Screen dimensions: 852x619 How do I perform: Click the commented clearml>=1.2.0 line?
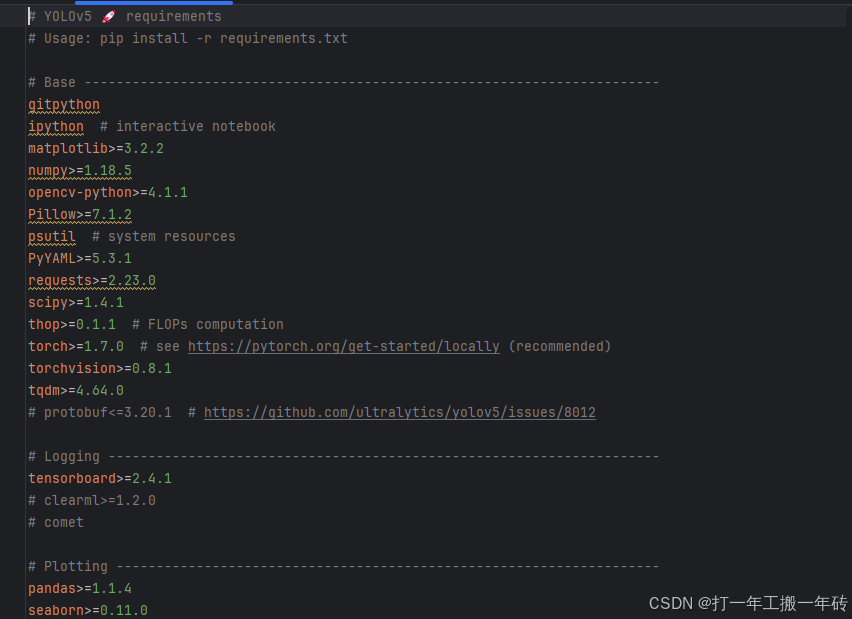click(92, 500)
